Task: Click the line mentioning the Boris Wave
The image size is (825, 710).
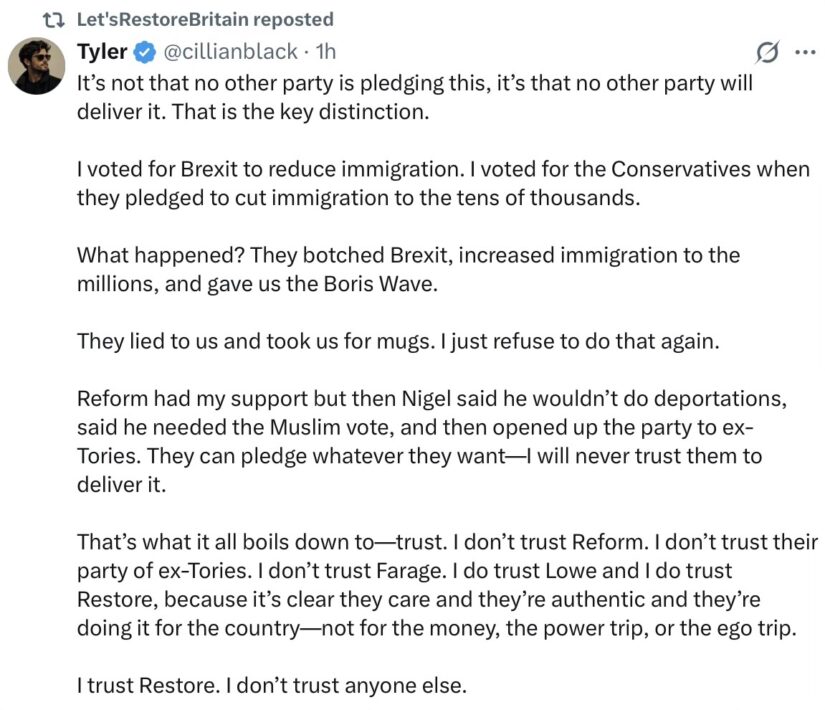Action: 257,284
